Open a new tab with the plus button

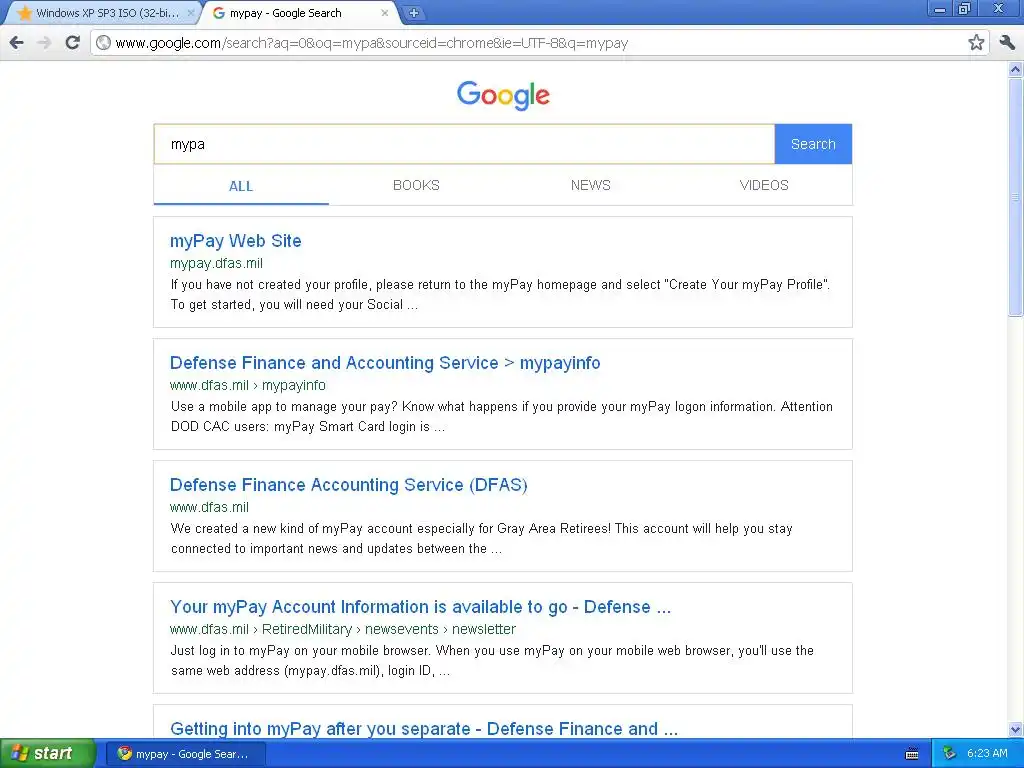[x=413, y=13]
